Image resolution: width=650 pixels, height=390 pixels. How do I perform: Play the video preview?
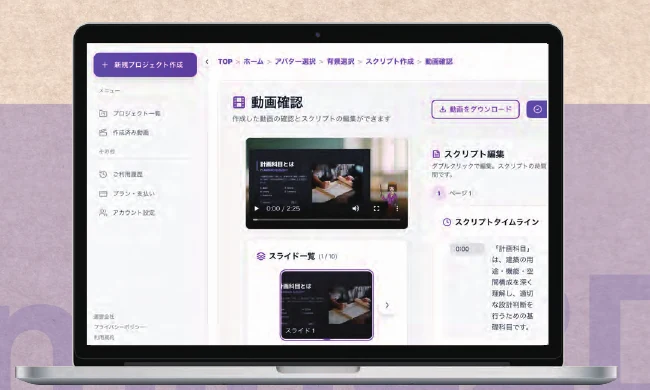click(x=257, y=208)
